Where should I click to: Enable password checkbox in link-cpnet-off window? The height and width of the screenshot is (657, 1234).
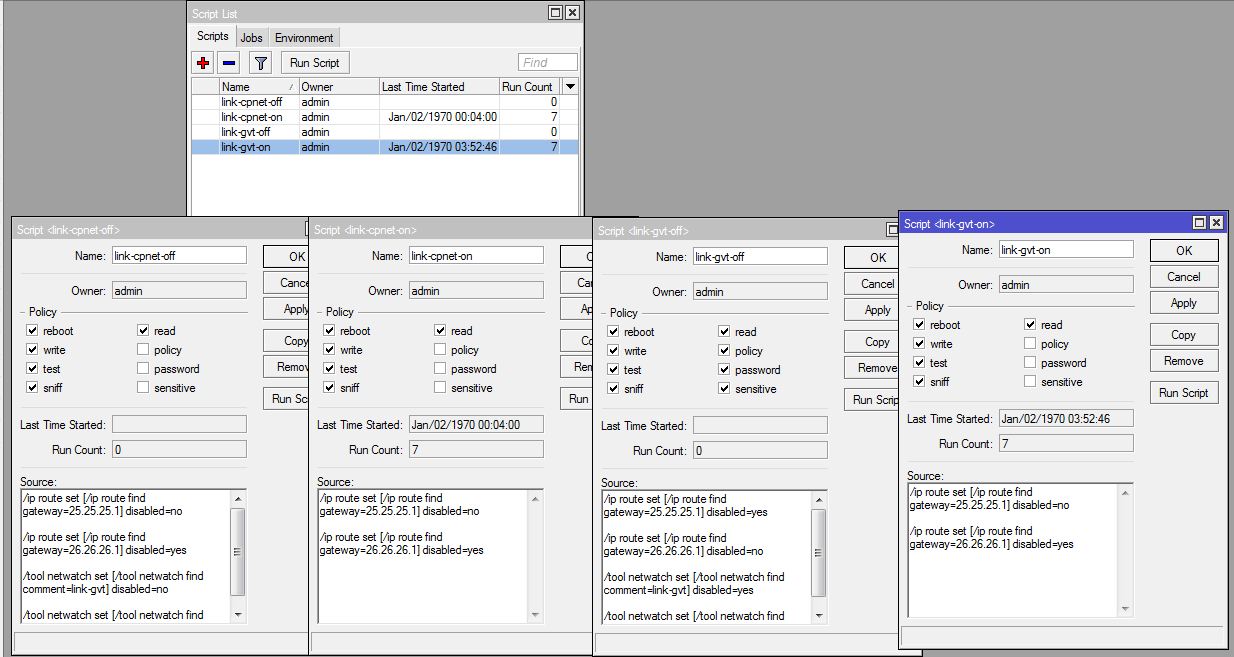tap(144, 369)
